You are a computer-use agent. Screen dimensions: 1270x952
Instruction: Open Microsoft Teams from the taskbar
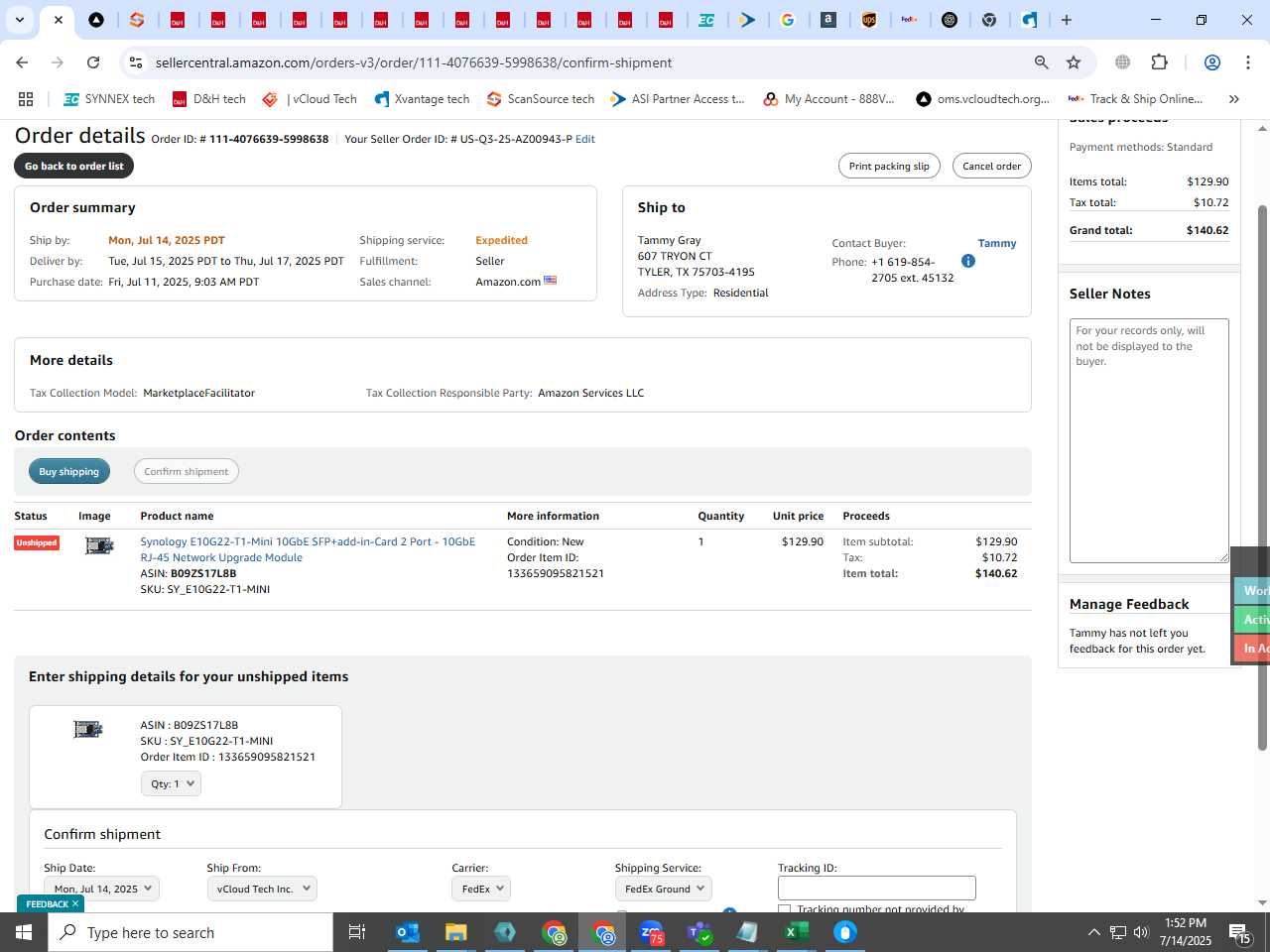coord(699,932)
